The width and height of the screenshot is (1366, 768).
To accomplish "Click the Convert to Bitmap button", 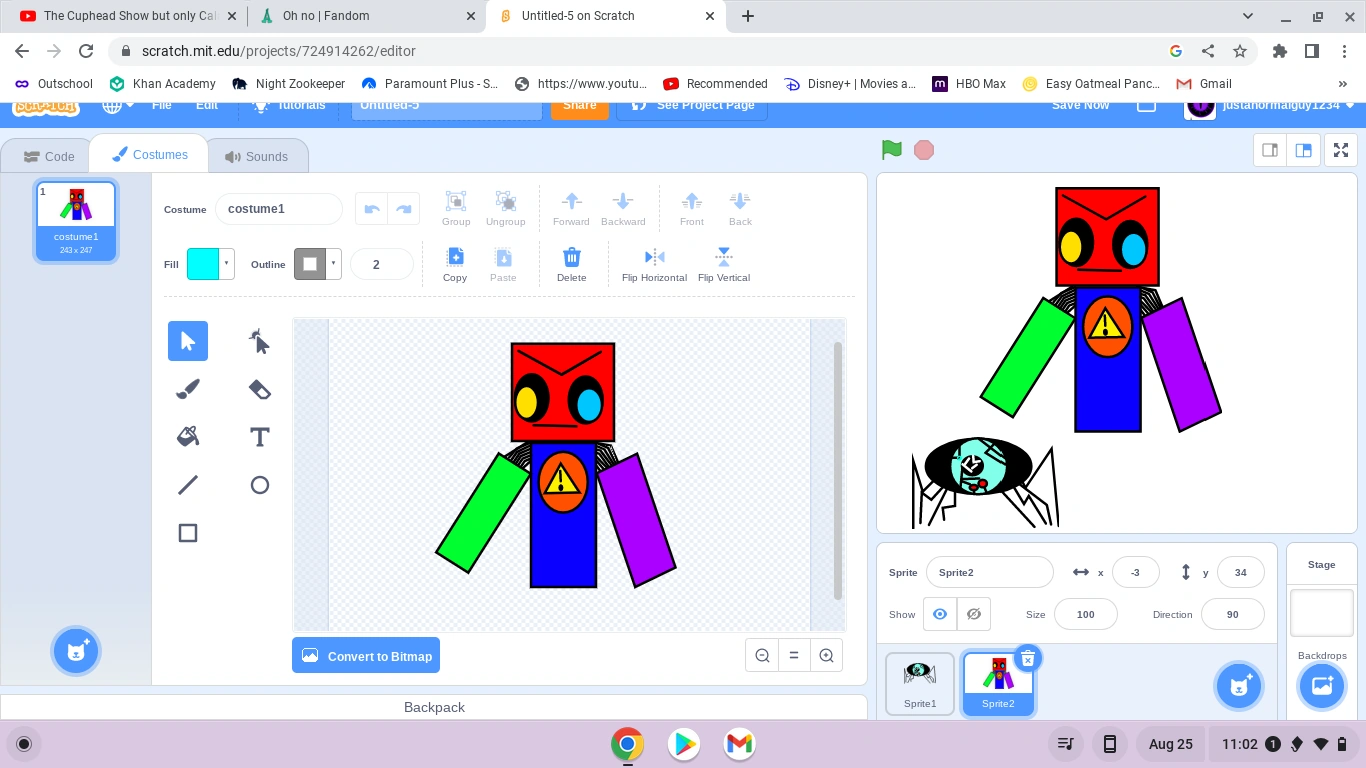I will [x=366, y=655].
